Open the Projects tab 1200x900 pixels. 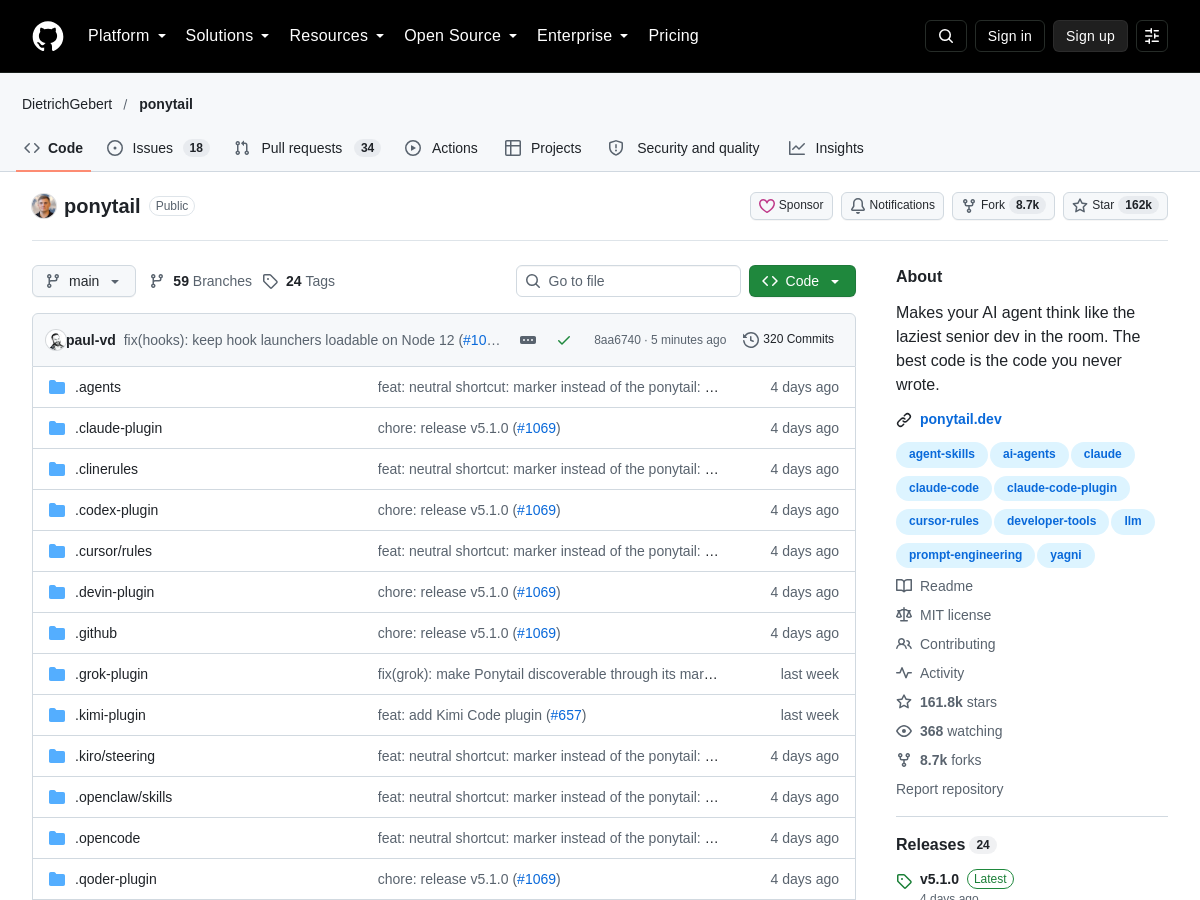543,148
